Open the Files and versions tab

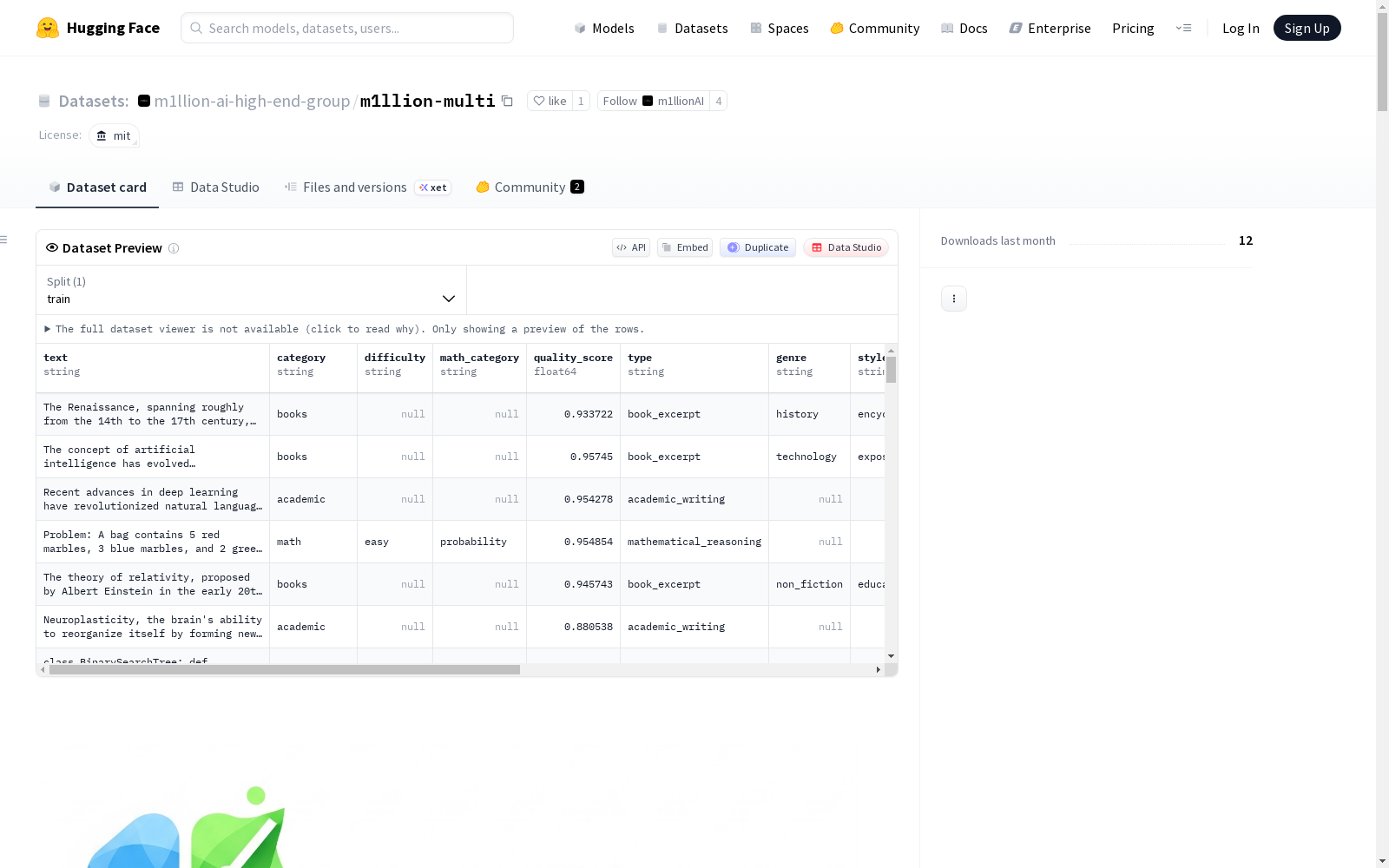point(367,187)
